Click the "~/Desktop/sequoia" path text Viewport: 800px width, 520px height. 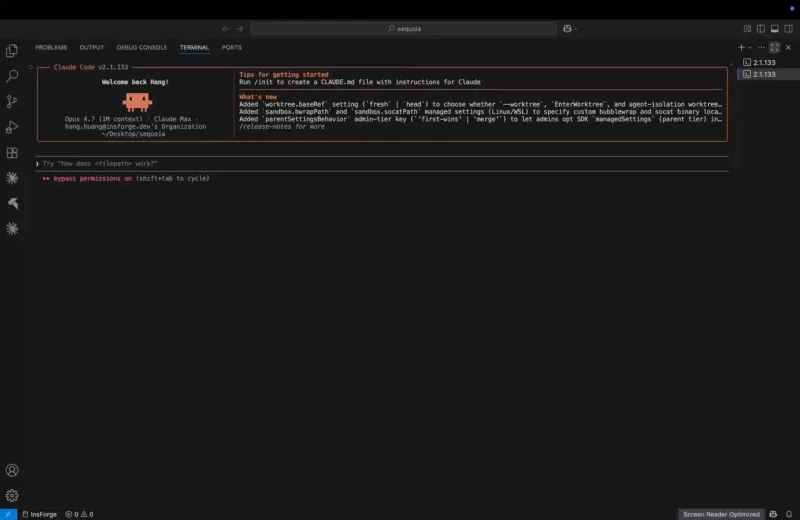coord(133,134)
